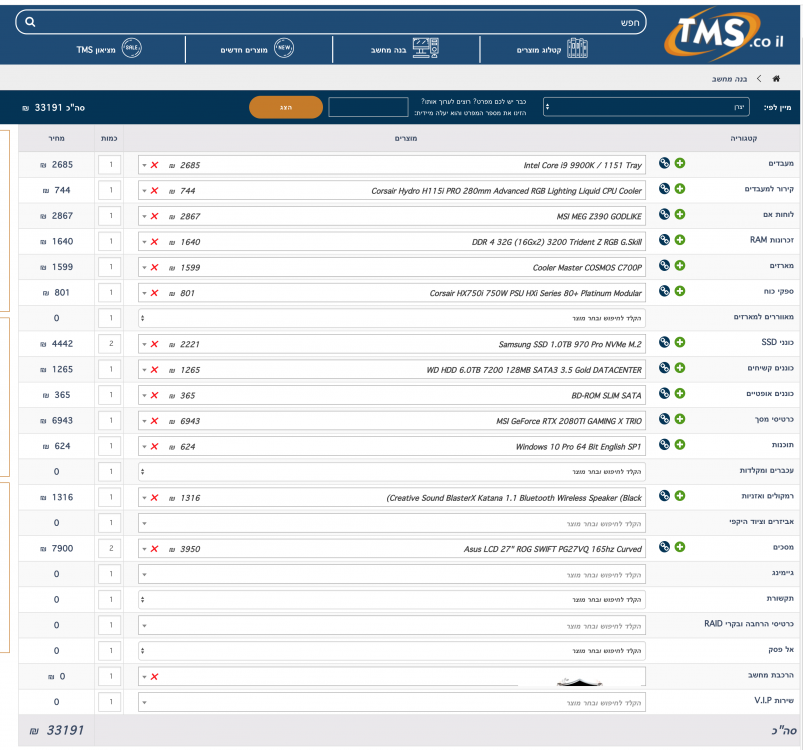Click quantity field in Asus LCD ROG SWIFT row
The width and height of the screenshot is (803, 750).
111,548
